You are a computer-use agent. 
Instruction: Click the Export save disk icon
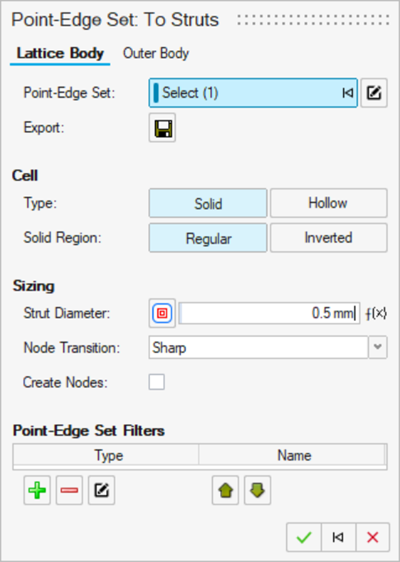click(162, 128)
